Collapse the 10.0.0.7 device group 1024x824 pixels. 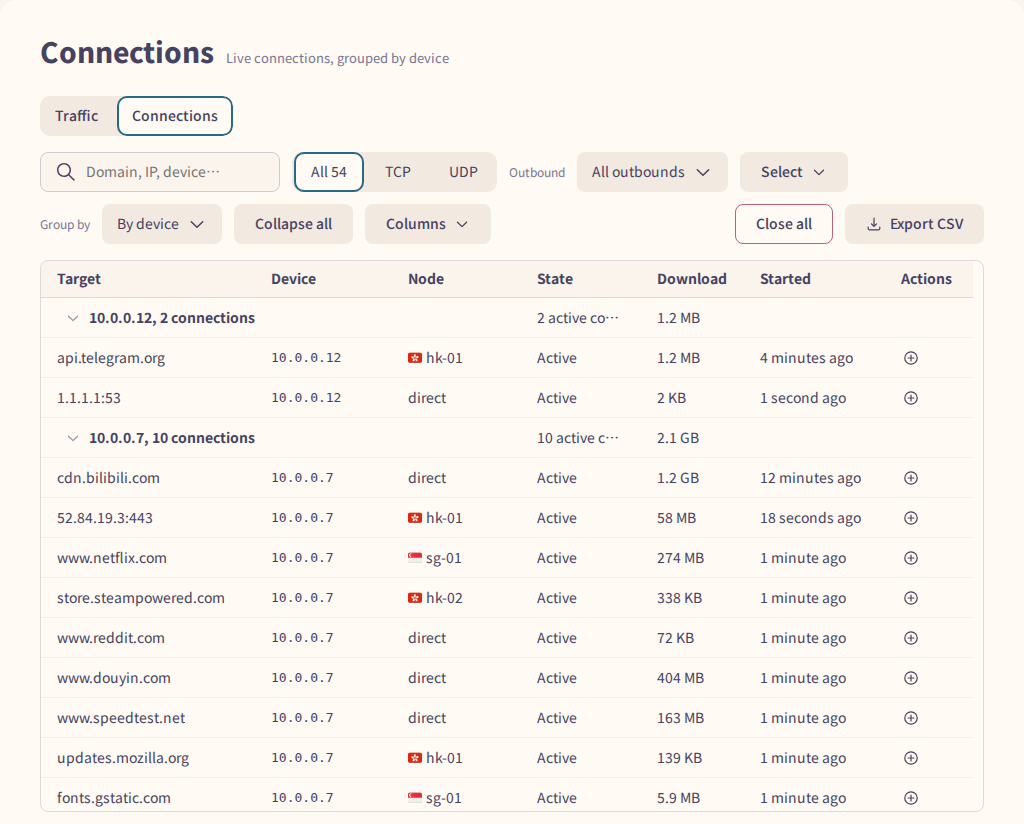pyautogui.click(x=73, y=438)
